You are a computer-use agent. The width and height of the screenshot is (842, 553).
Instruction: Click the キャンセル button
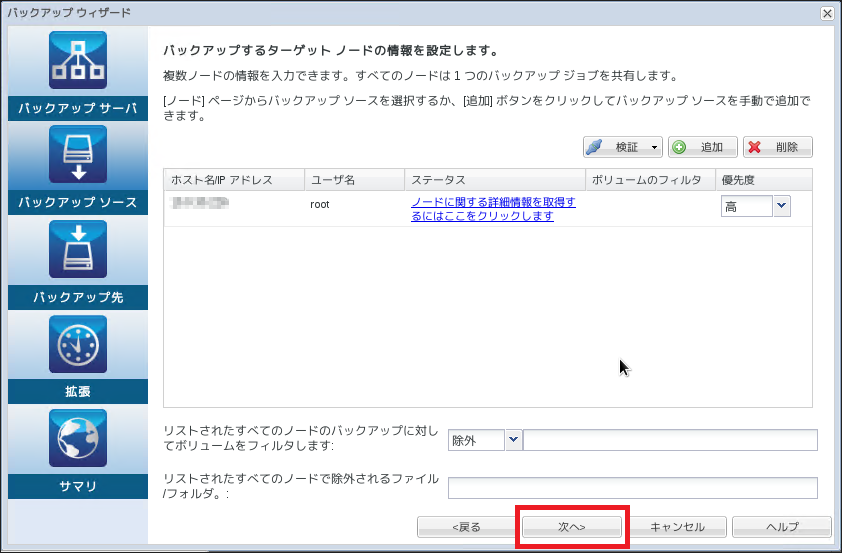[x=677, y=527]
